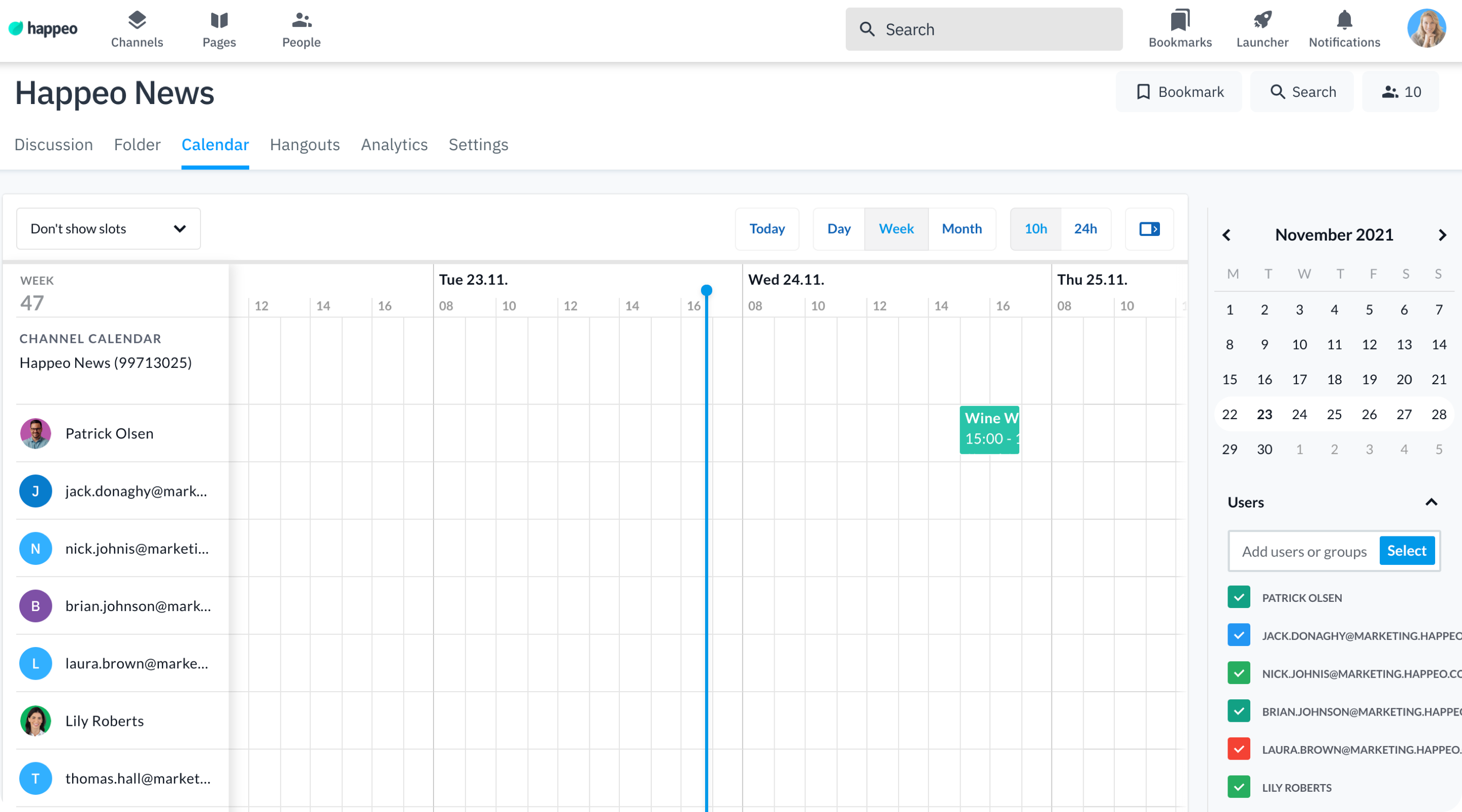
Task: Collapse the Users section
Action: (x=1432, y=502)
